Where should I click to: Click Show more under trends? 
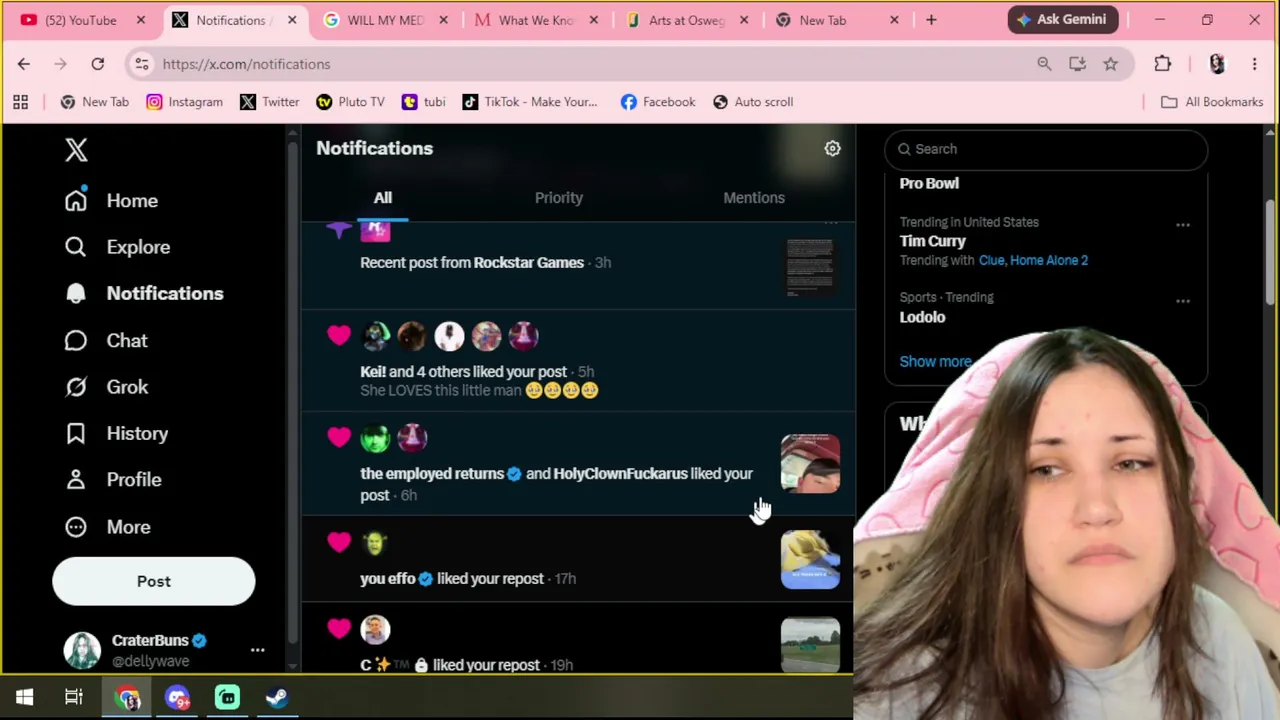(935, 362)
